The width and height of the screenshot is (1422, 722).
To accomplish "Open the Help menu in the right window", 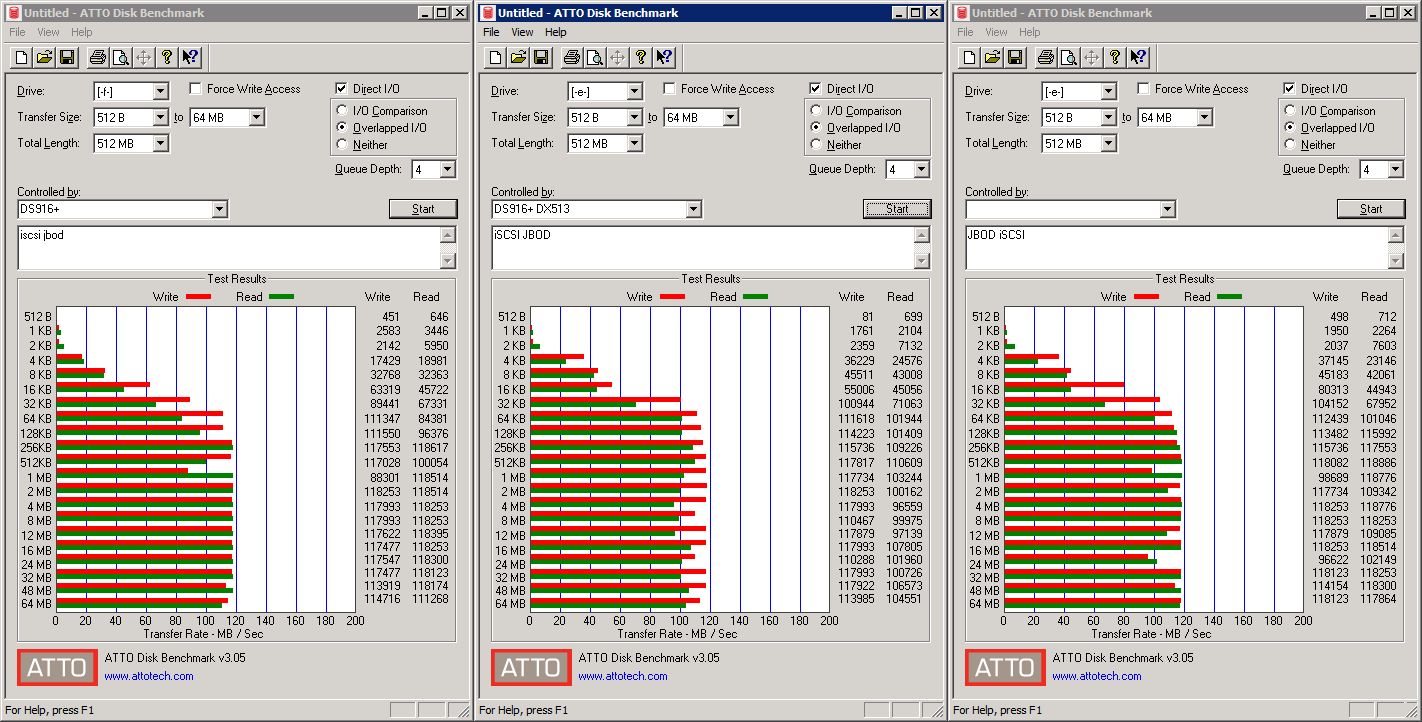I will pos(1030,32).
